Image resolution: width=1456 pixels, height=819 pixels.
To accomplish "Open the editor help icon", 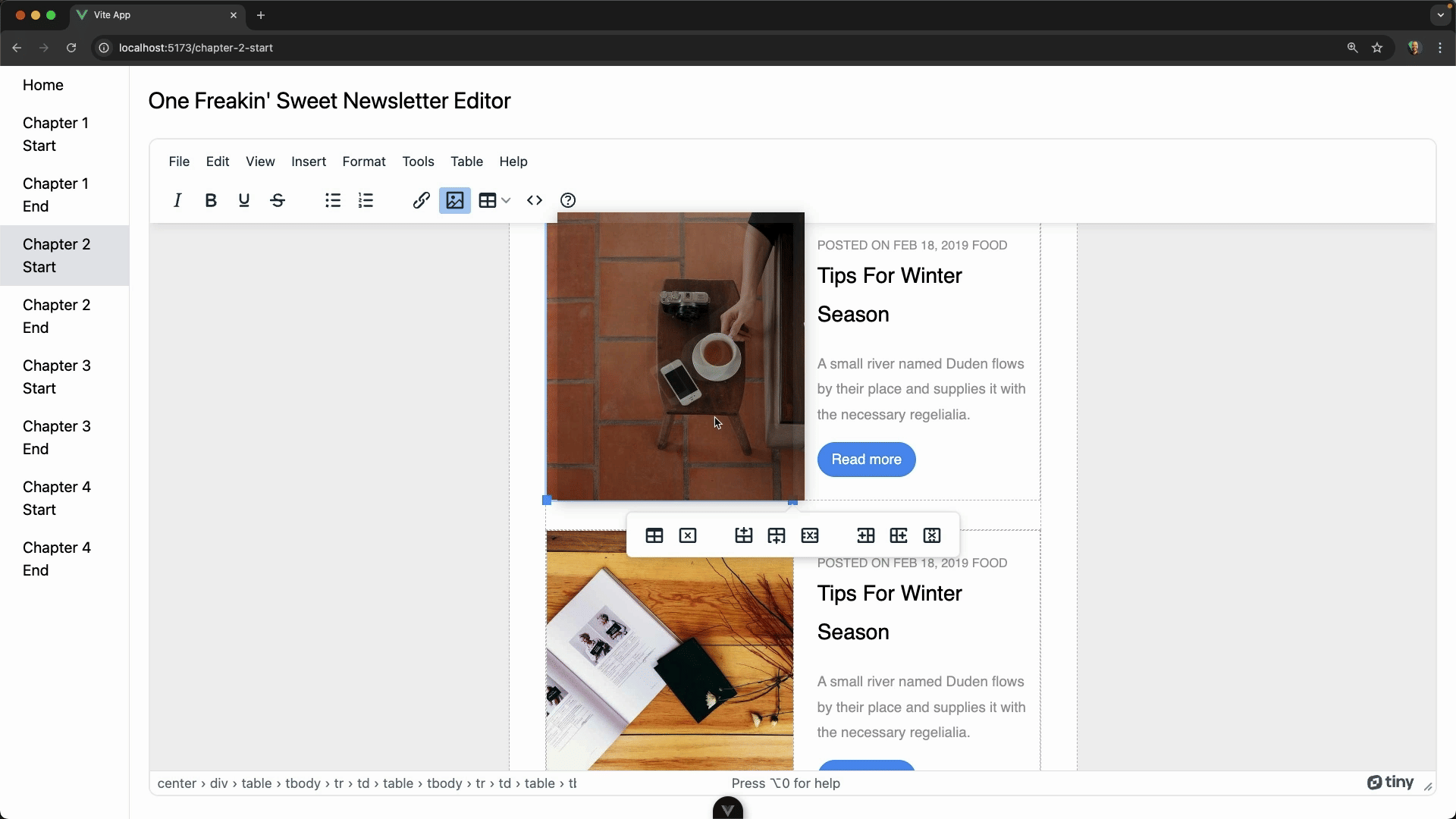I will (568, 200).
